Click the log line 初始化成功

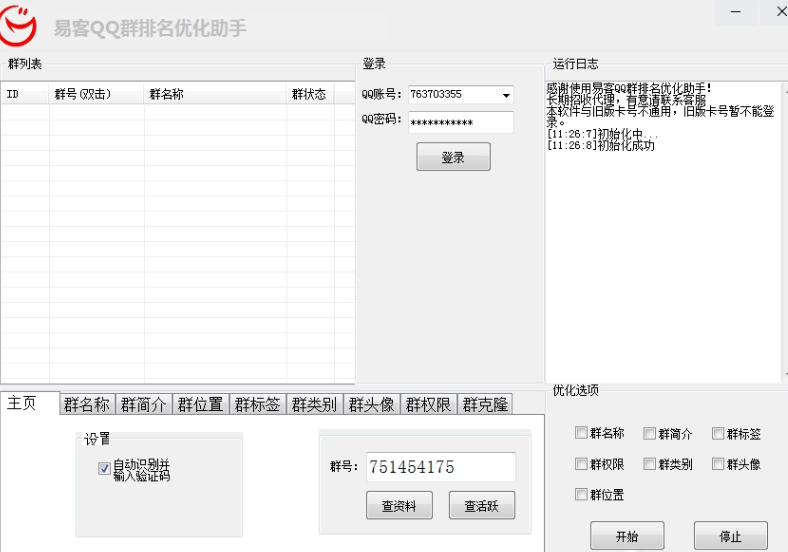point(601,145)
